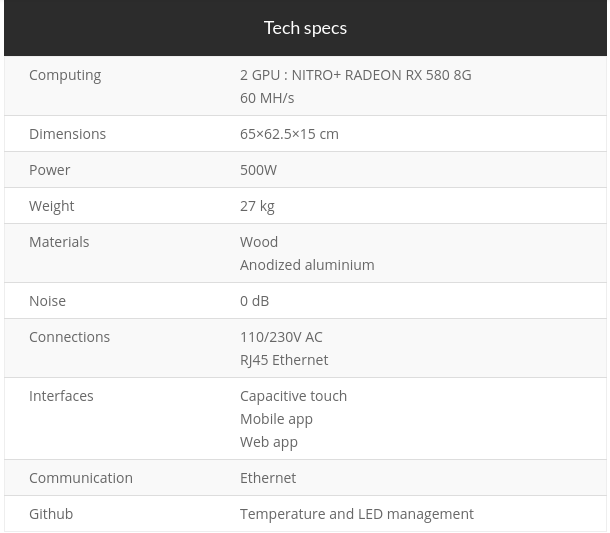Image resolution: width=610 pixels, height=533 pixels.
Task: Click the 500W power value
Action: coord(258,170)
